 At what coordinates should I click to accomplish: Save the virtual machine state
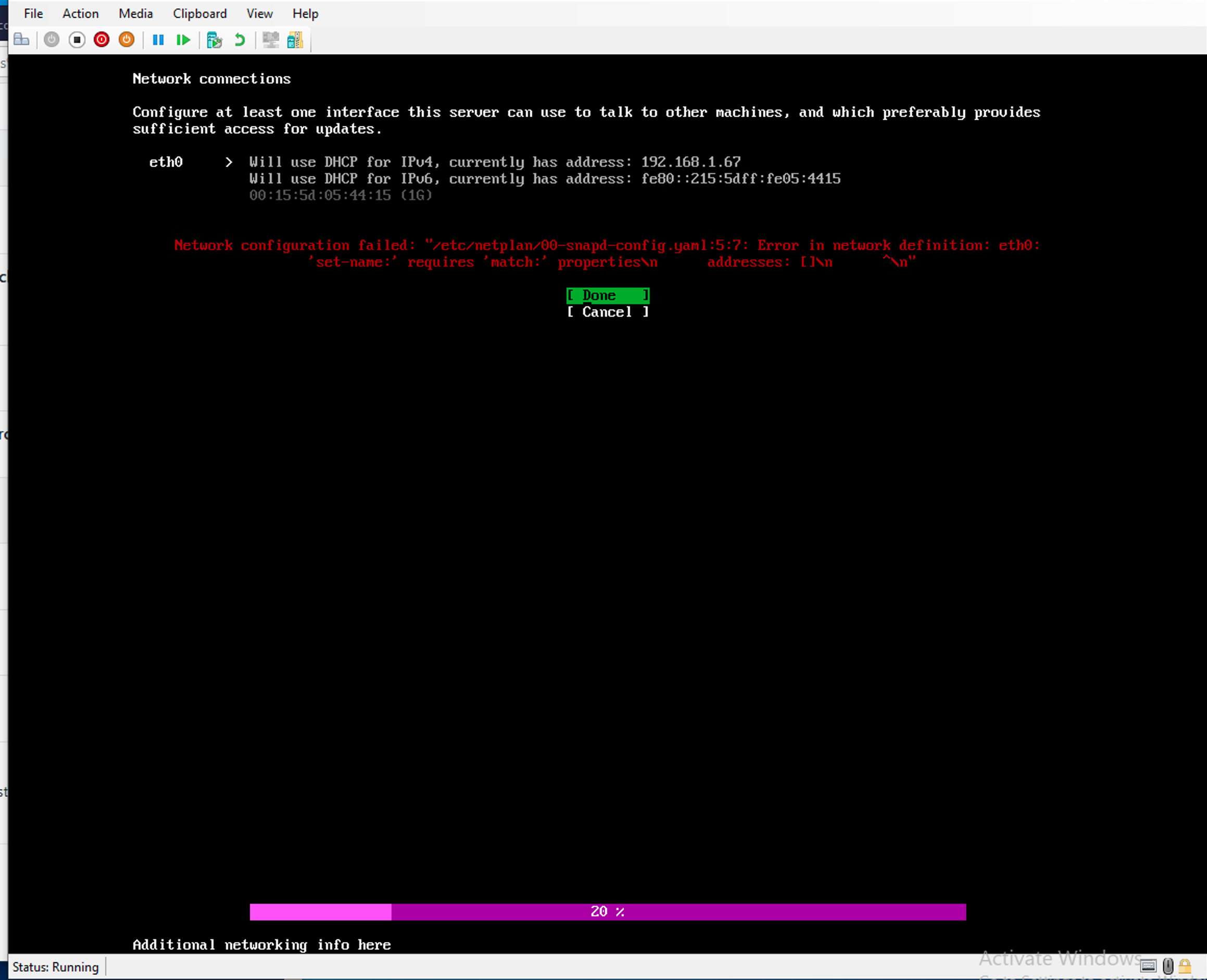(127, 40)
